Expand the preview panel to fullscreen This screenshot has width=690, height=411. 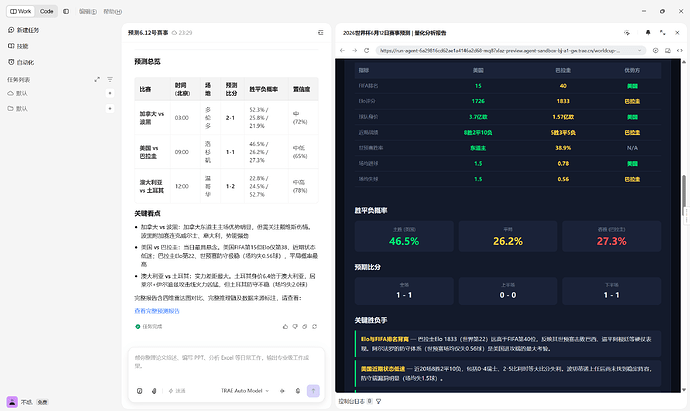point(663,33)
